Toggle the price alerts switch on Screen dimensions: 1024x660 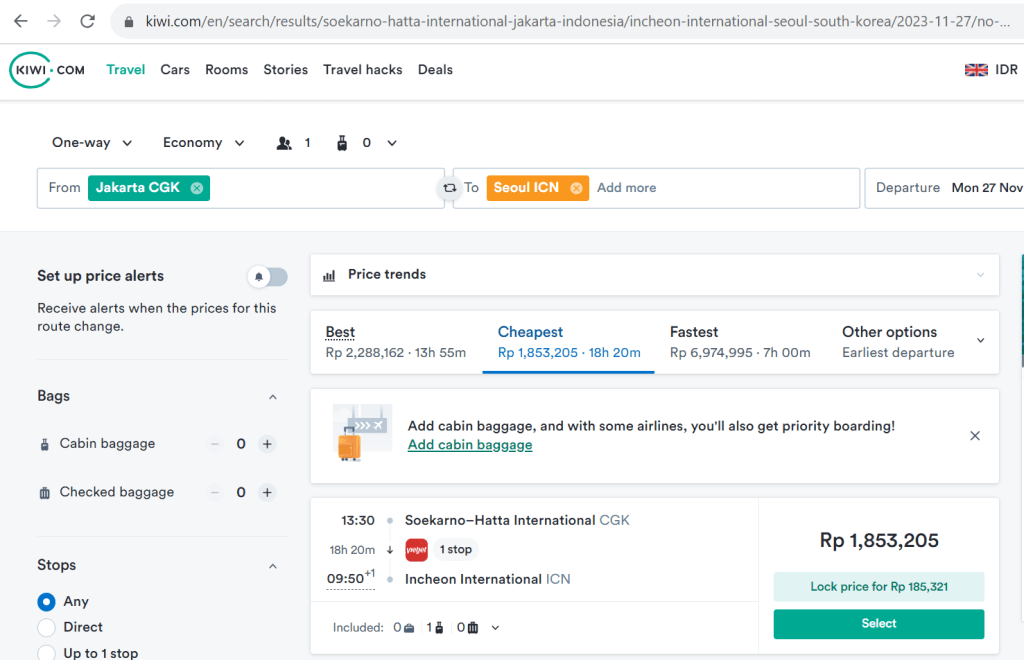(x=267, y=277)
